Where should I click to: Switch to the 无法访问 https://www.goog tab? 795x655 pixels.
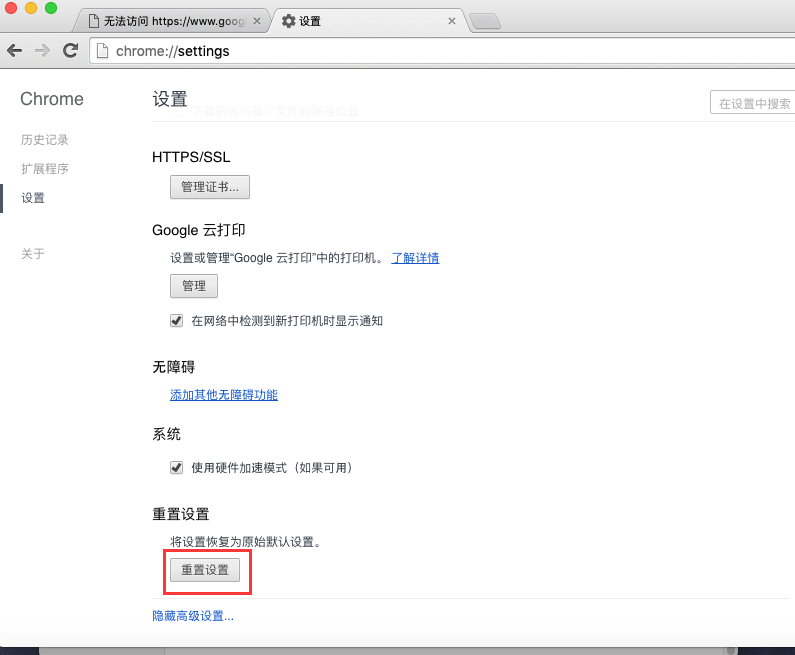(x=171, y=21)
